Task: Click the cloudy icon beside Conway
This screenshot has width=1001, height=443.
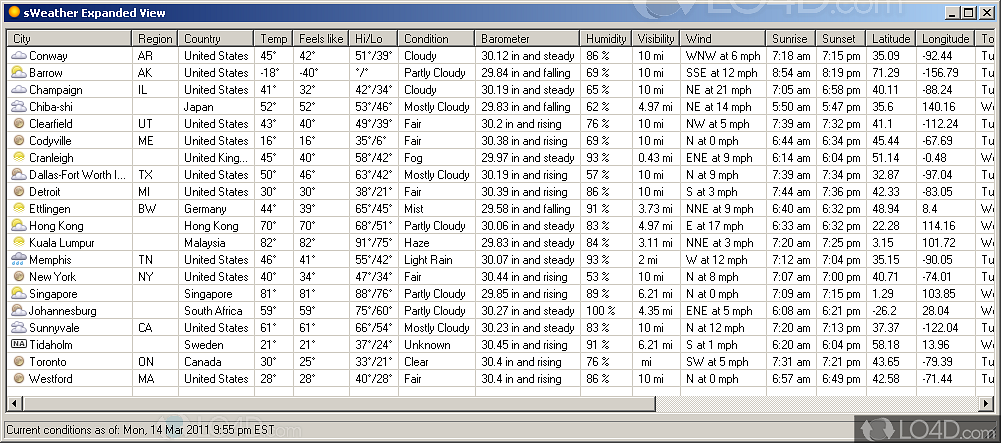Action: [19, 56]
